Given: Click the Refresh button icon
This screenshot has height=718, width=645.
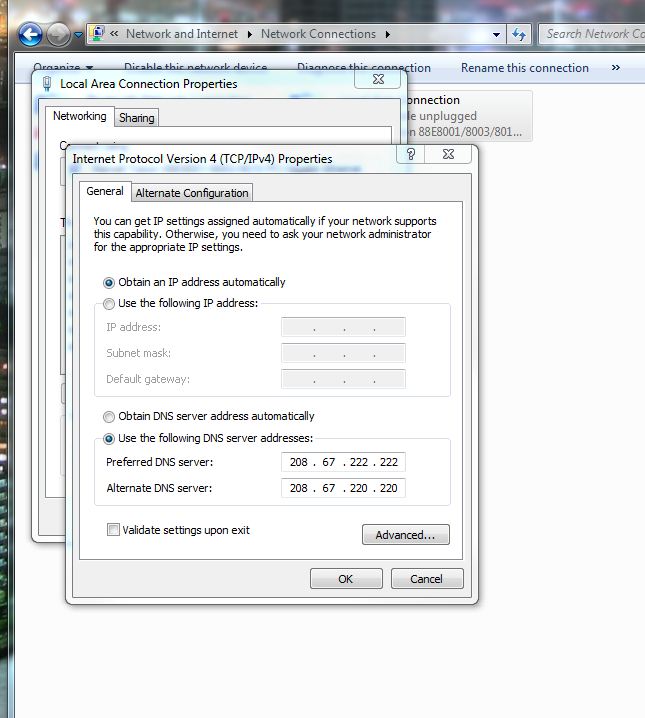Looking at the screenshot, I should (519, 34).
